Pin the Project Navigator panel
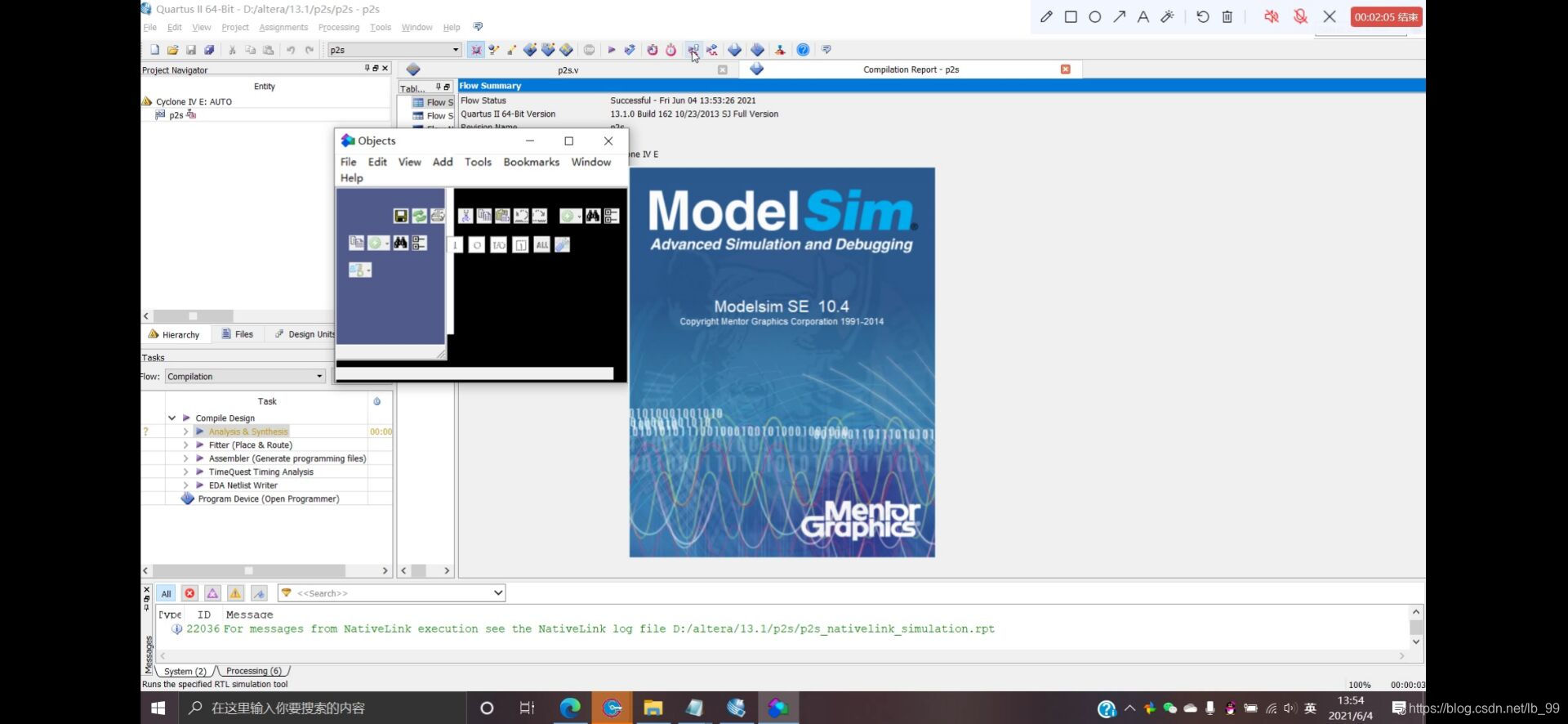Image resolution: width=1568 pixels, height=724 pixels. pos(367,69)
